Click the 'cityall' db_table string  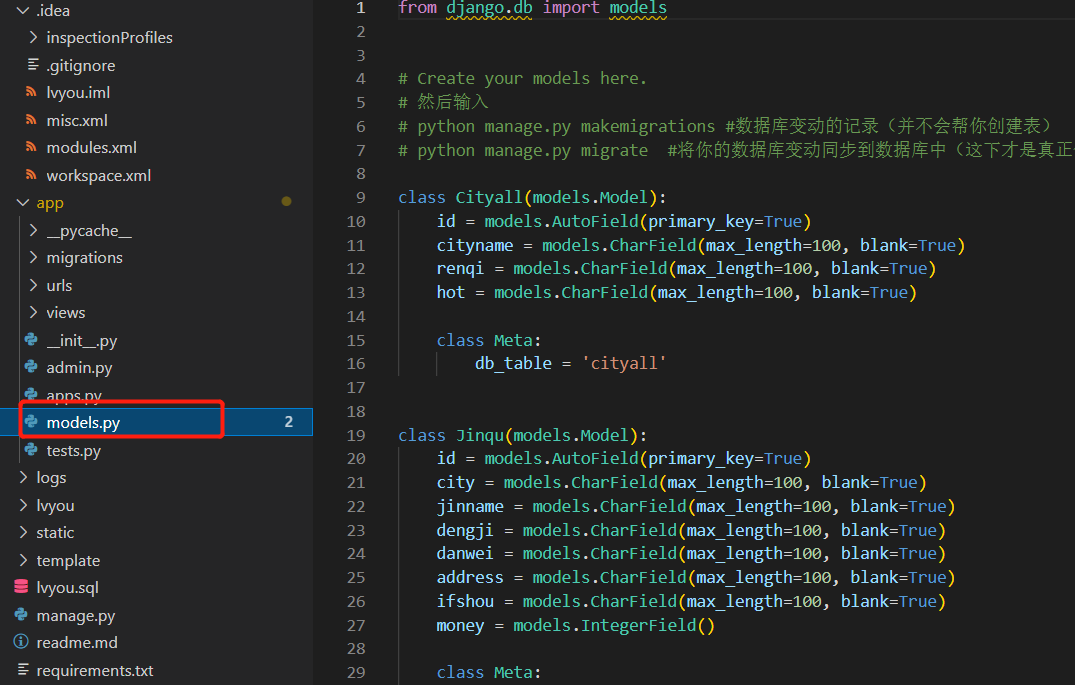point(624,363)
